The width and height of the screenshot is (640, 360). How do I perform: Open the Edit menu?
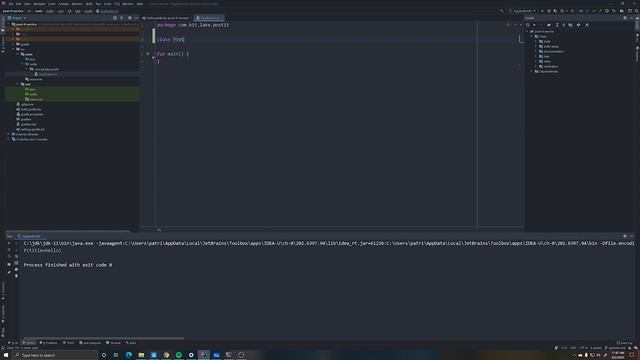18,4
